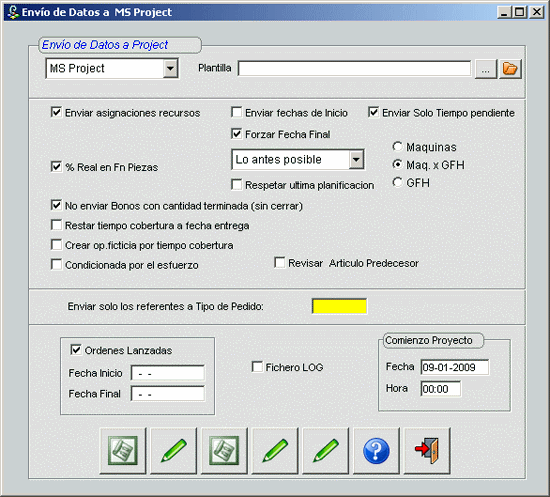Click the Envío de Datos a Project heading
550x497 pixels.
point(105,45)
